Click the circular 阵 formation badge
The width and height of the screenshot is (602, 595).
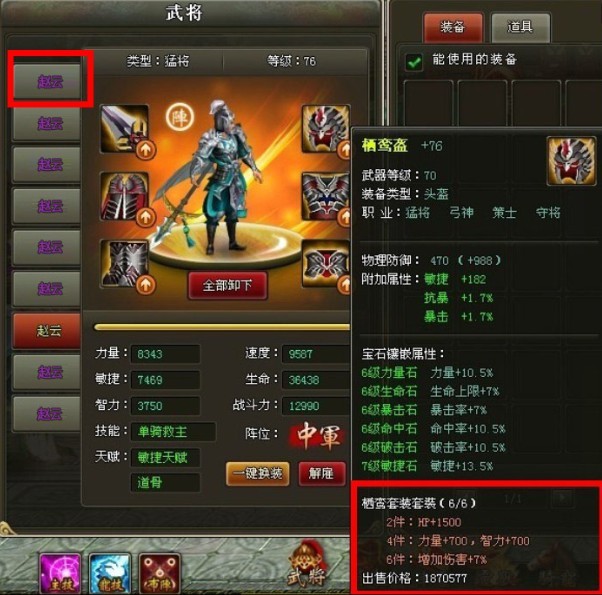click(180, 117)
